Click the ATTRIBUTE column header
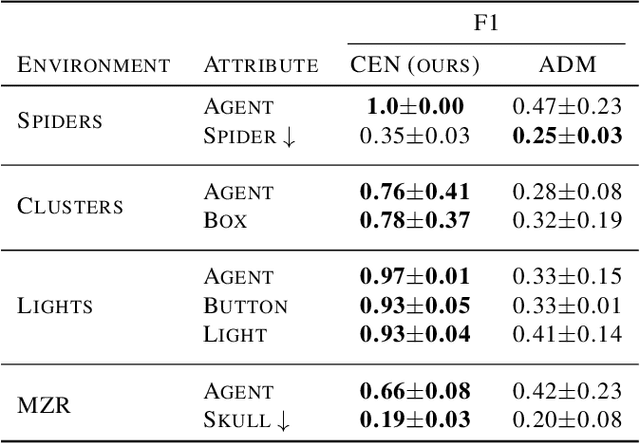This screenshot has height=444, width=640. [261, 66]
